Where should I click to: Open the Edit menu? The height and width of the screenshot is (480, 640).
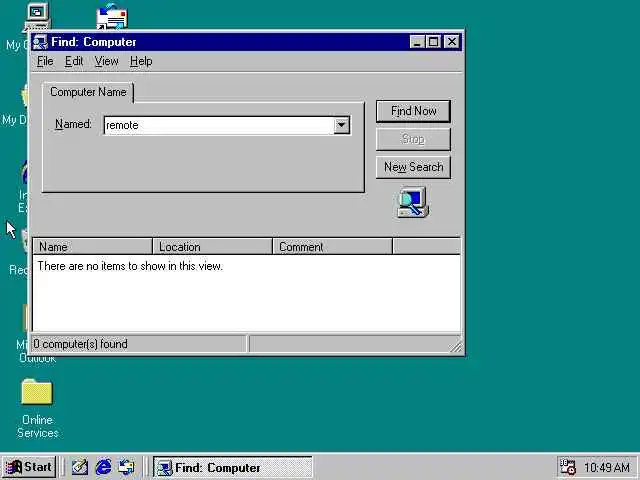tap(74, 61)
